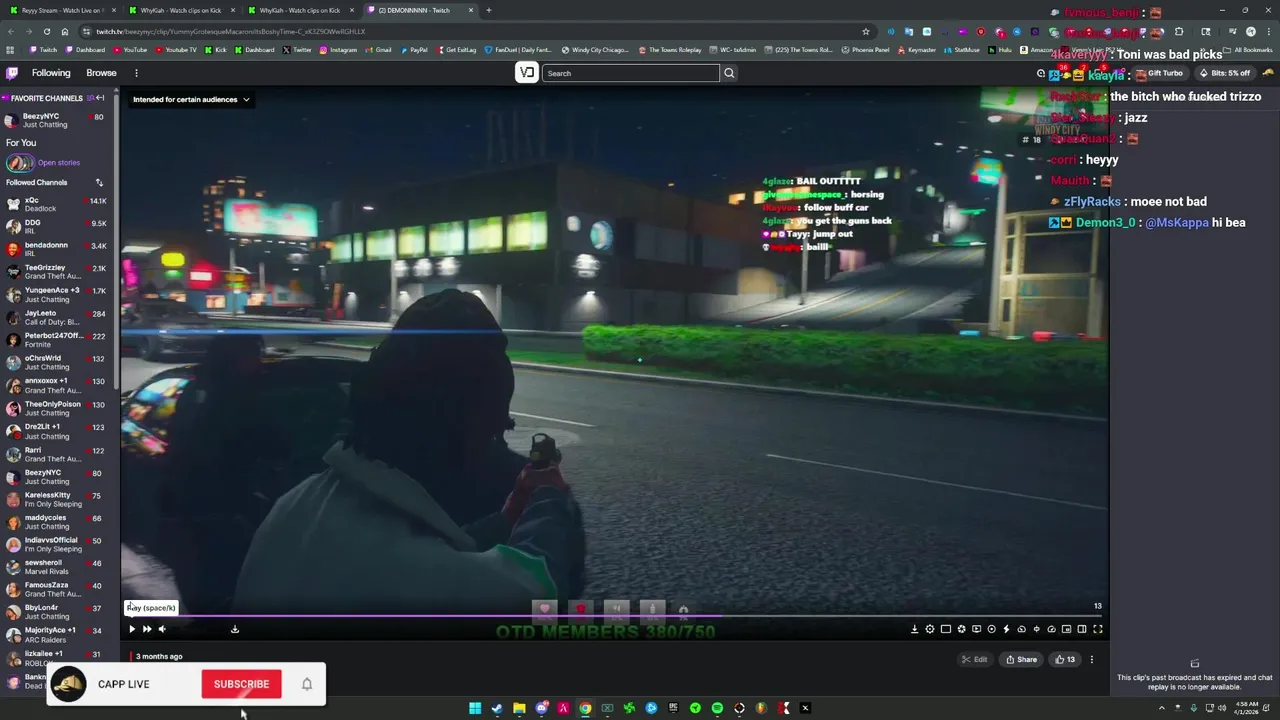1280x720 pixels.
Task: Click the Gift Turbo button
Action: pyautogui.click(x=1160, y=73)
